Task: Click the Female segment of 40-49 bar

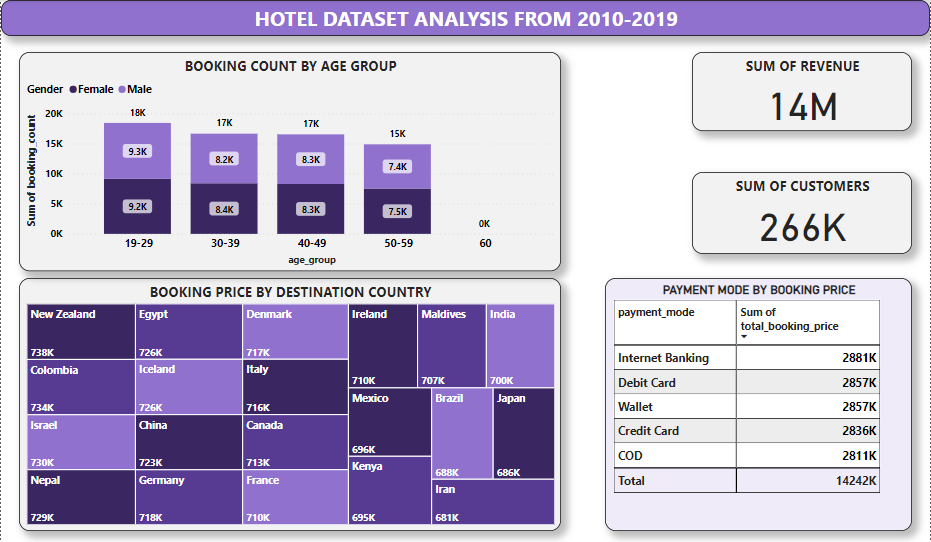Action: (310, 209)
